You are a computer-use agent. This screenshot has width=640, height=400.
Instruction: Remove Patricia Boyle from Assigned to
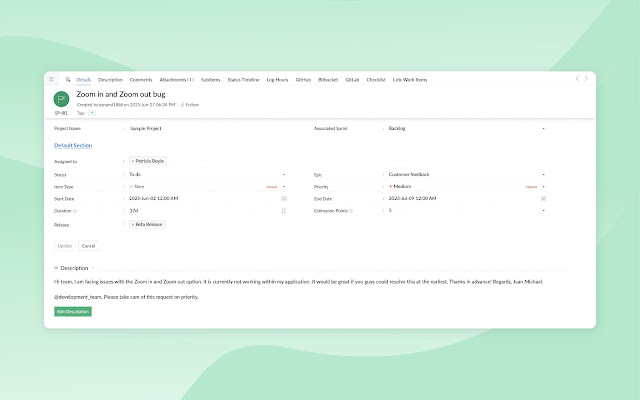coord(133,161)
